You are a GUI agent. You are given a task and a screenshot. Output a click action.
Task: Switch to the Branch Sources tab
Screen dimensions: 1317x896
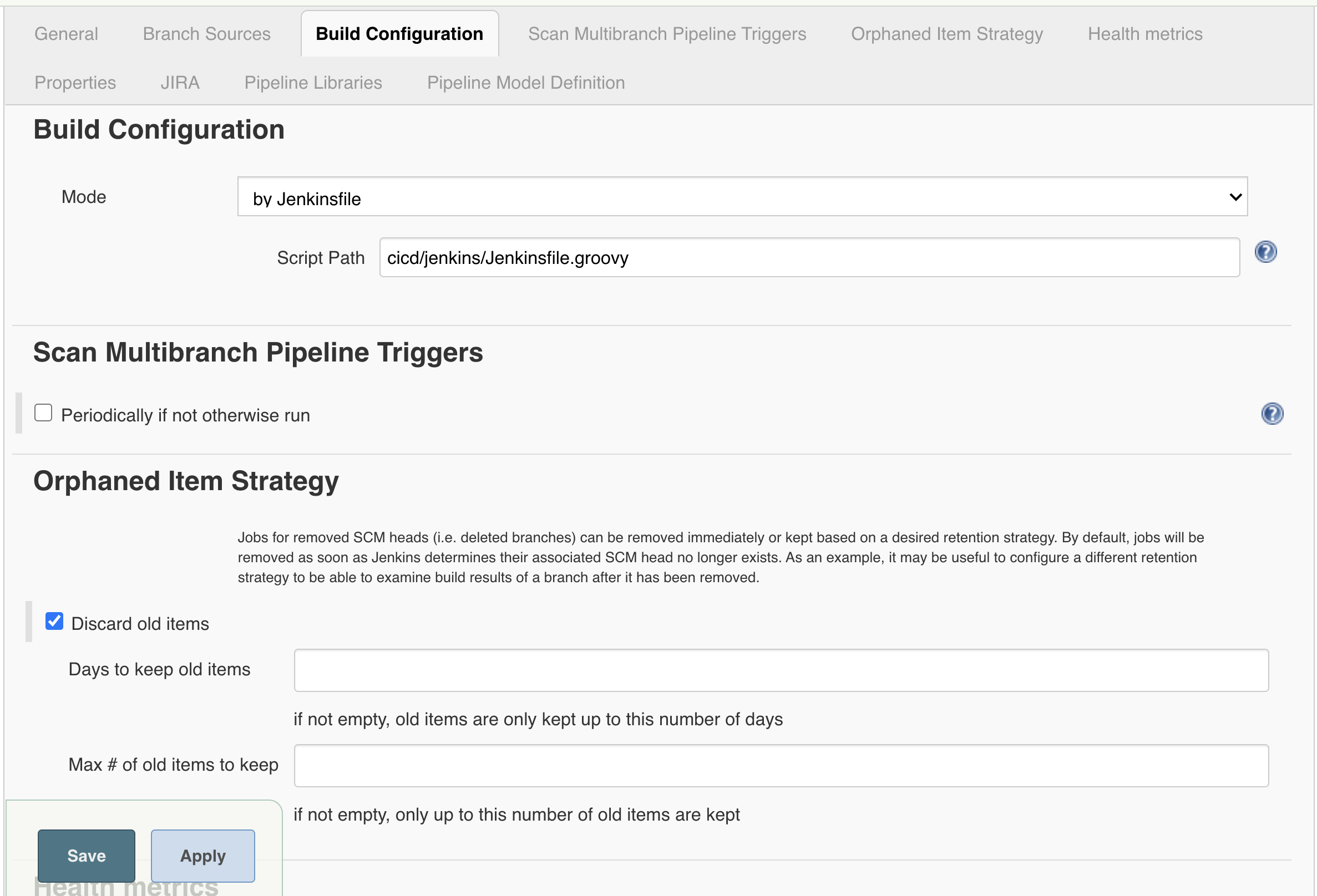point(207,34)
